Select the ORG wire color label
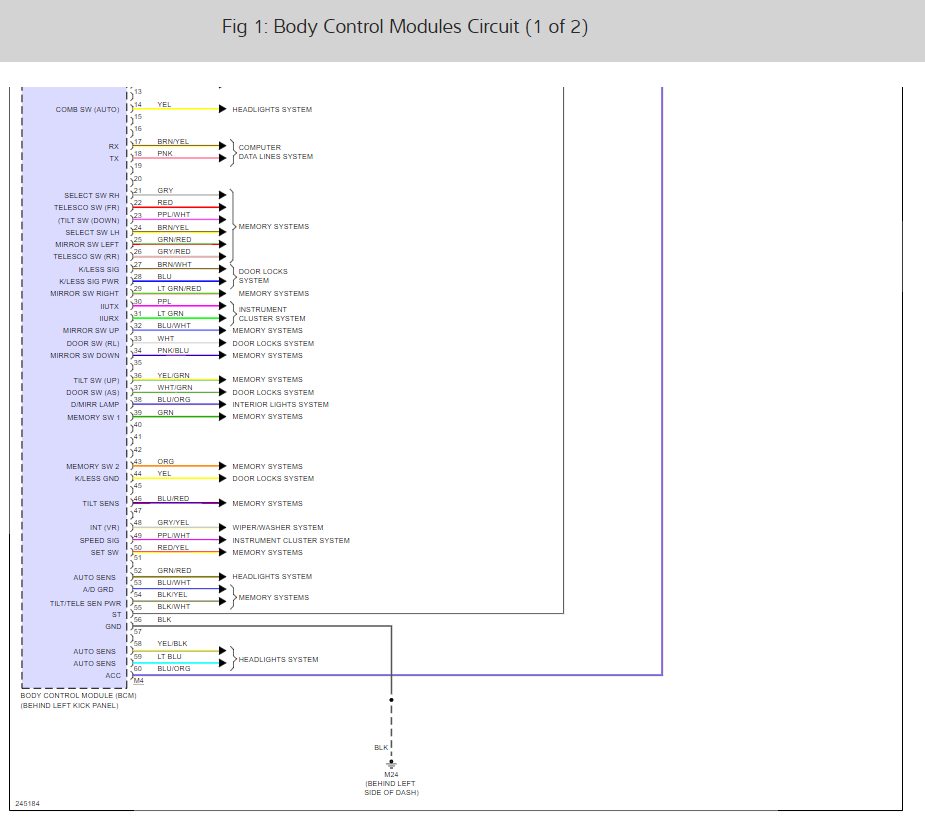925x839 pixels. tap(166, 462)
